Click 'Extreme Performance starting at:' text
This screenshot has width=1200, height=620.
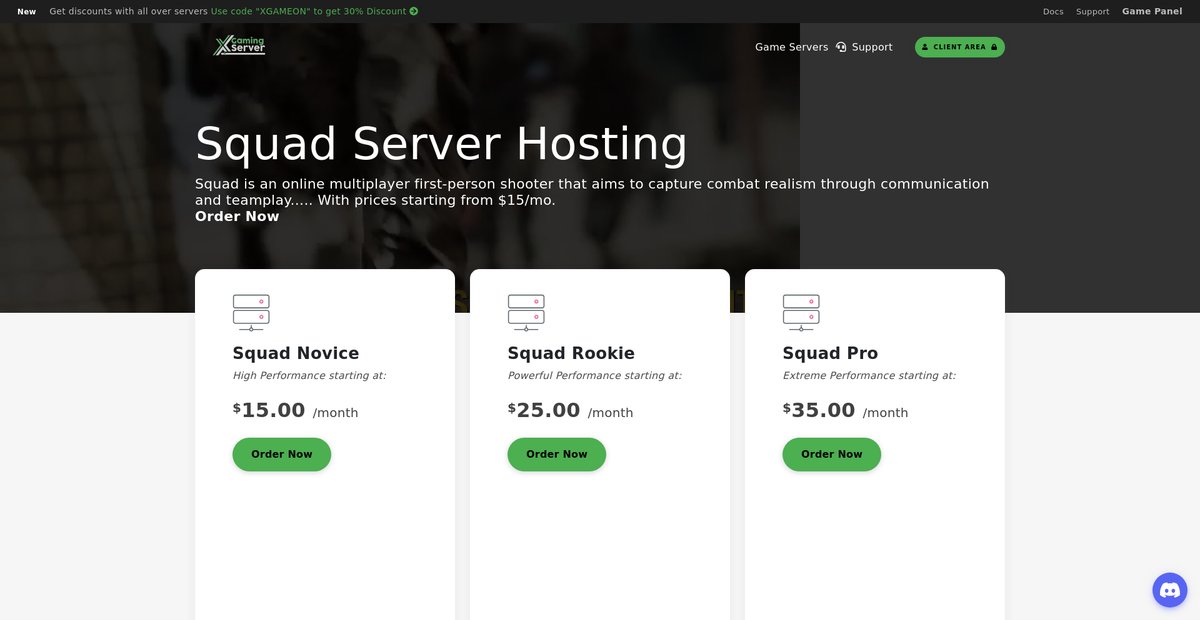click(x=869, y=376)
